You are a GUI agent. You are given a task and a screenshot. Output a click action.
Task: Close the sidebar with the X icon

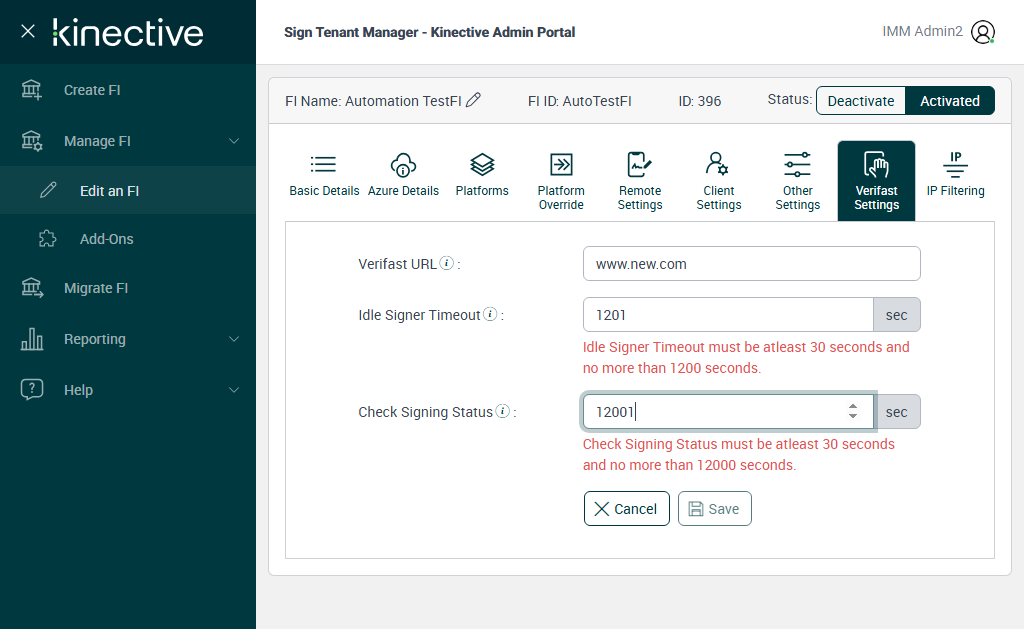[x=27, y=31]
